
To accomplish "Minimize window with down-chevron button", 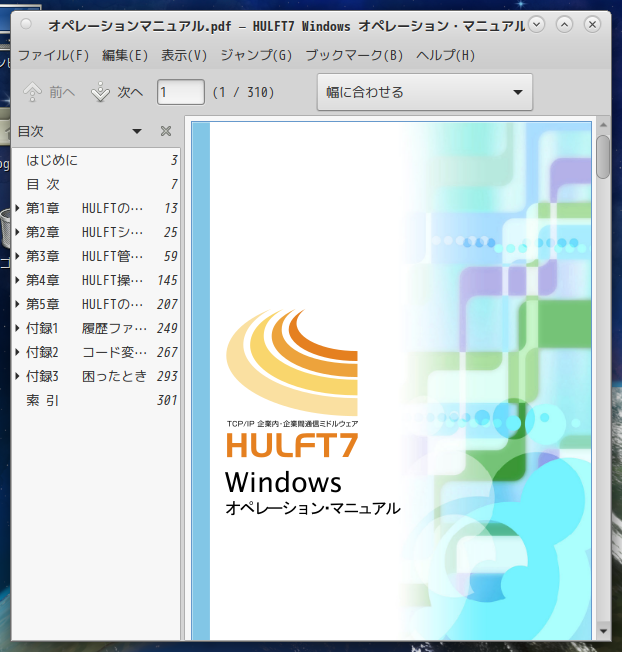I will pyautogui.click(x=536, y=25).
